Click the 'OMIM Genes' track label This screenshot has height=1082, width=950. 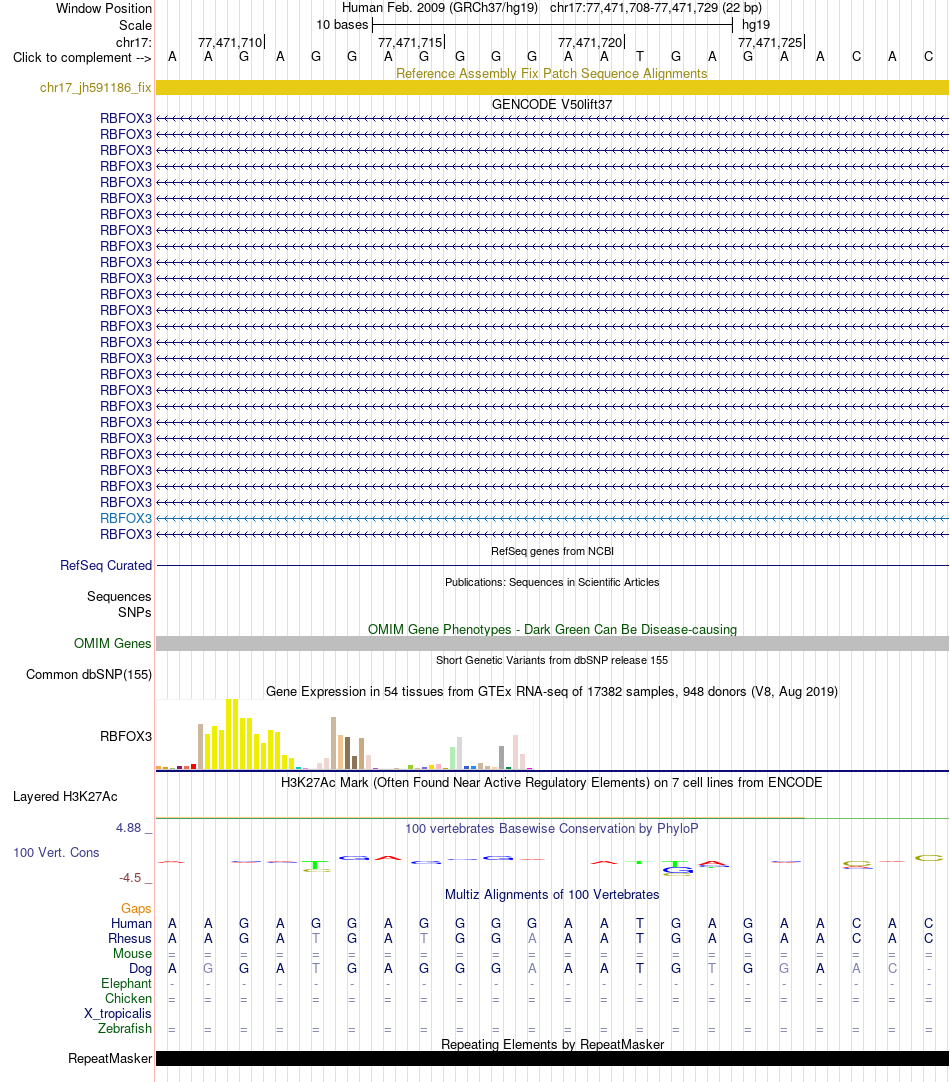point(112,643)
